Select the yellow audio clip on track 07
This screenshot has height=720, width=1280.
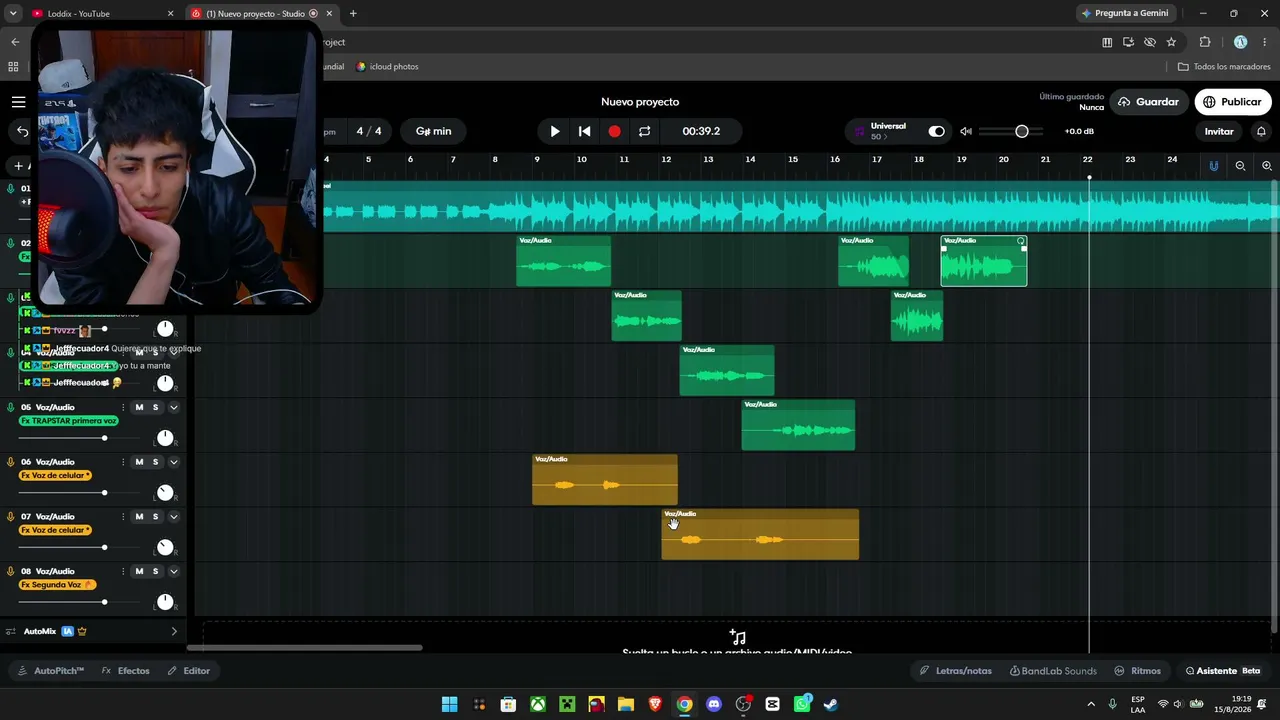click(x=760, y=535)
